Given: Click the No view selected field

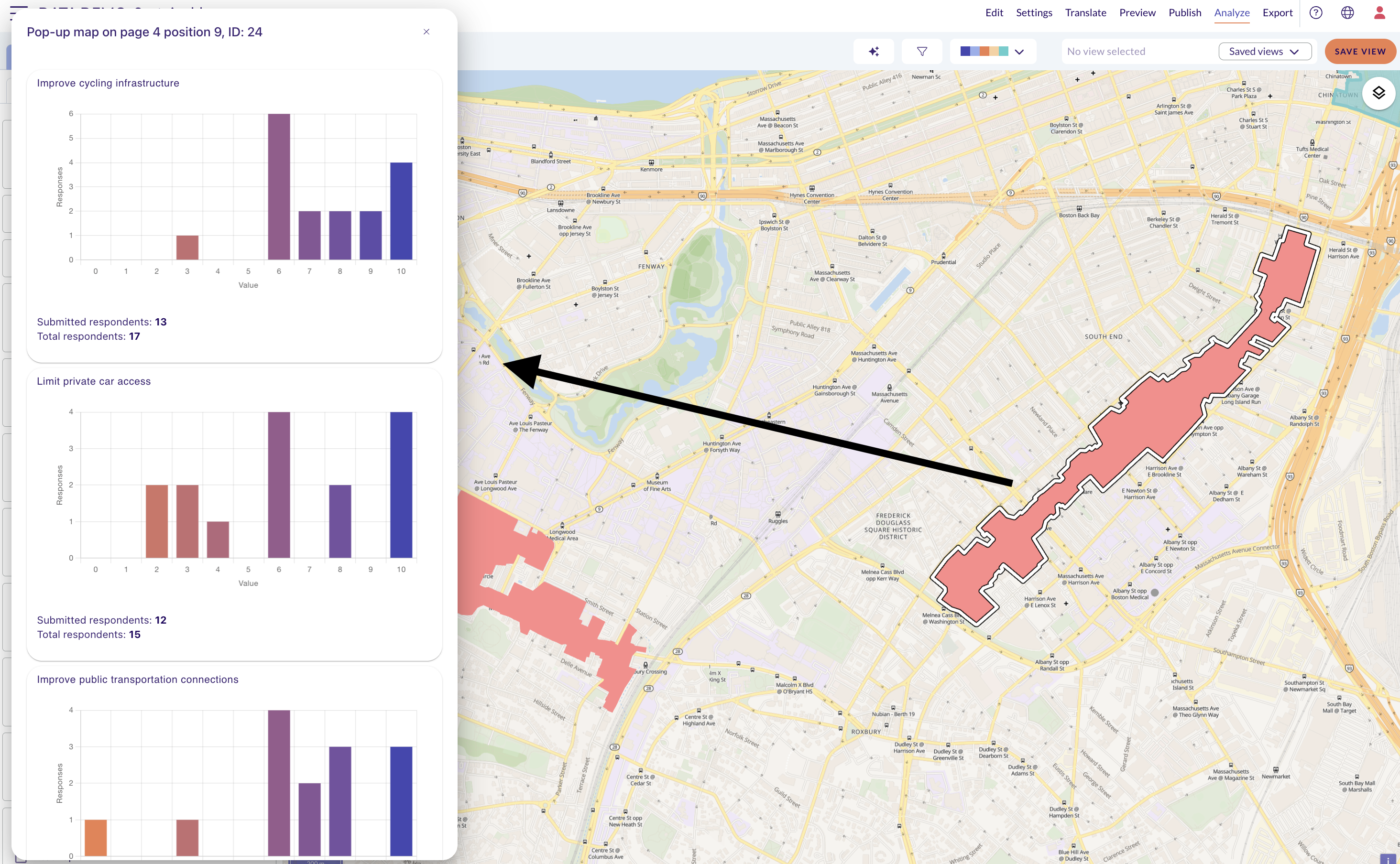Looking at the screenshot, I should tap(1137, 52).
